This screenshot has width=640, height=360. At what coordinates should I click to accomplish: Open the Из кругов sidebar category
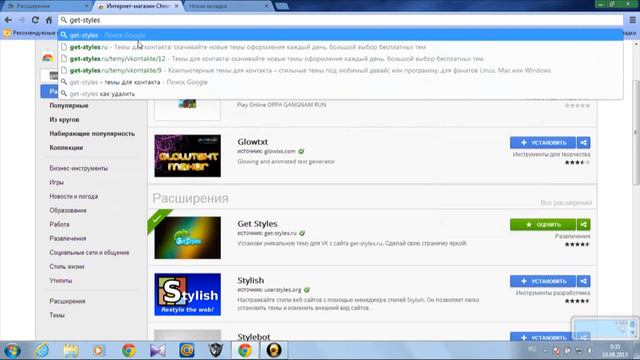[x=64, y=120]
